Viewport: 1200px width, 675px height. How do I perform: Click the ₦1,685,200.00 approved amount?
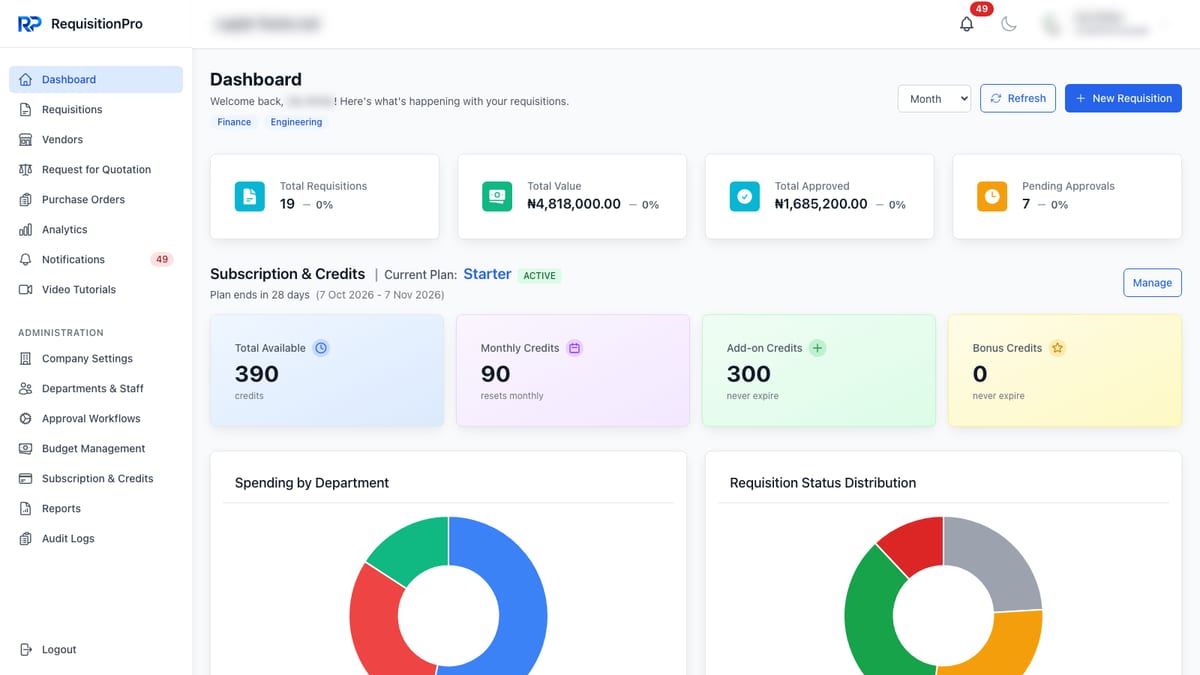821,204
